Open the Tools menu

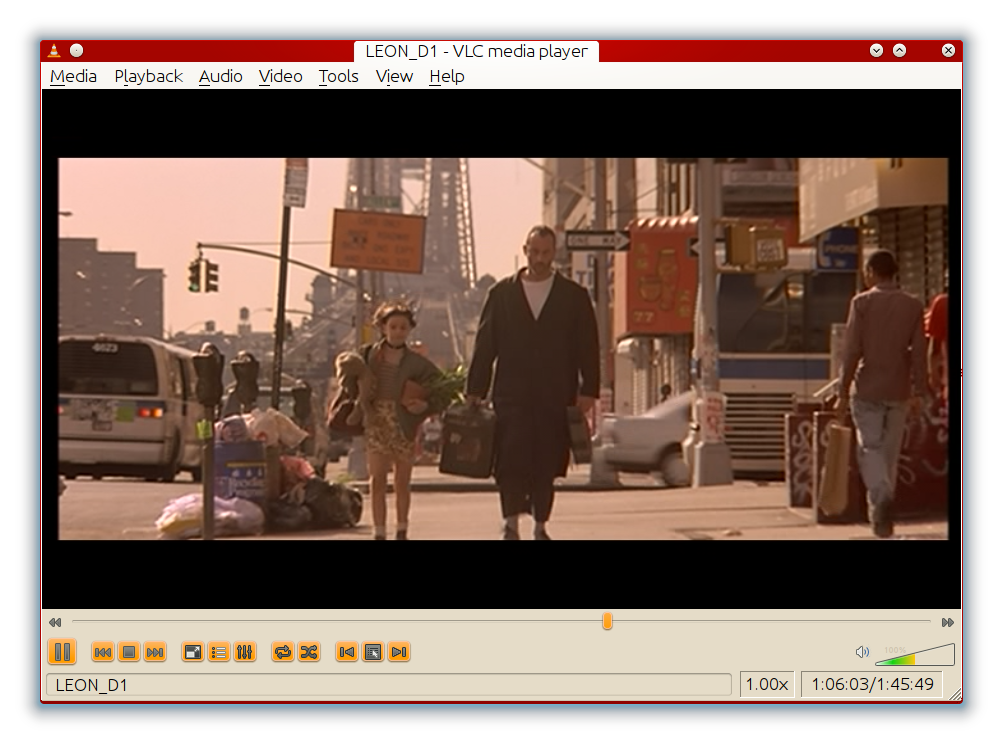click(338, 77)
